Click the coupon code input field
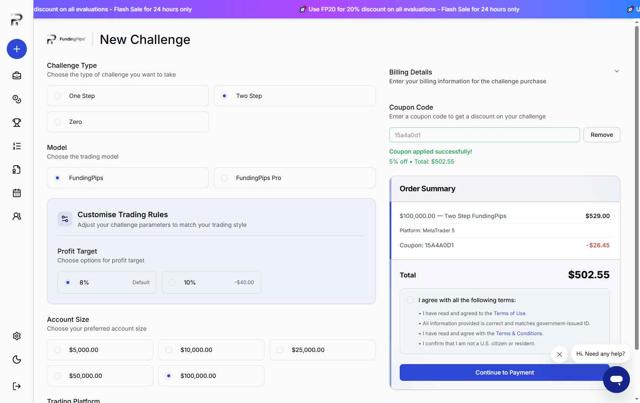This screenshot has height=403, width=640. (484, 135)
